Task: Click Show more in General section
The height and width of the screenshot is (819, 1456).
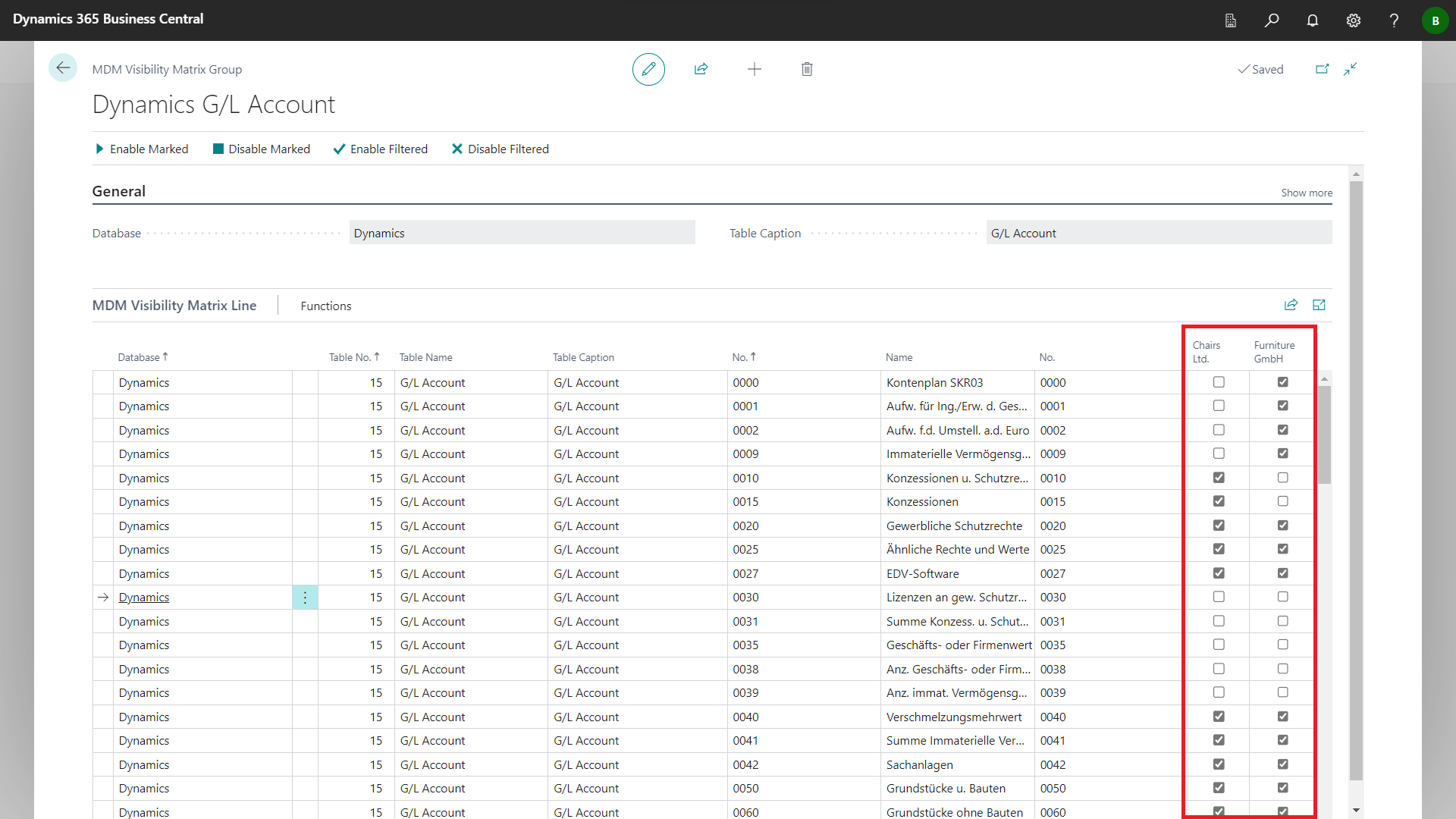Action: (1307, 193)
